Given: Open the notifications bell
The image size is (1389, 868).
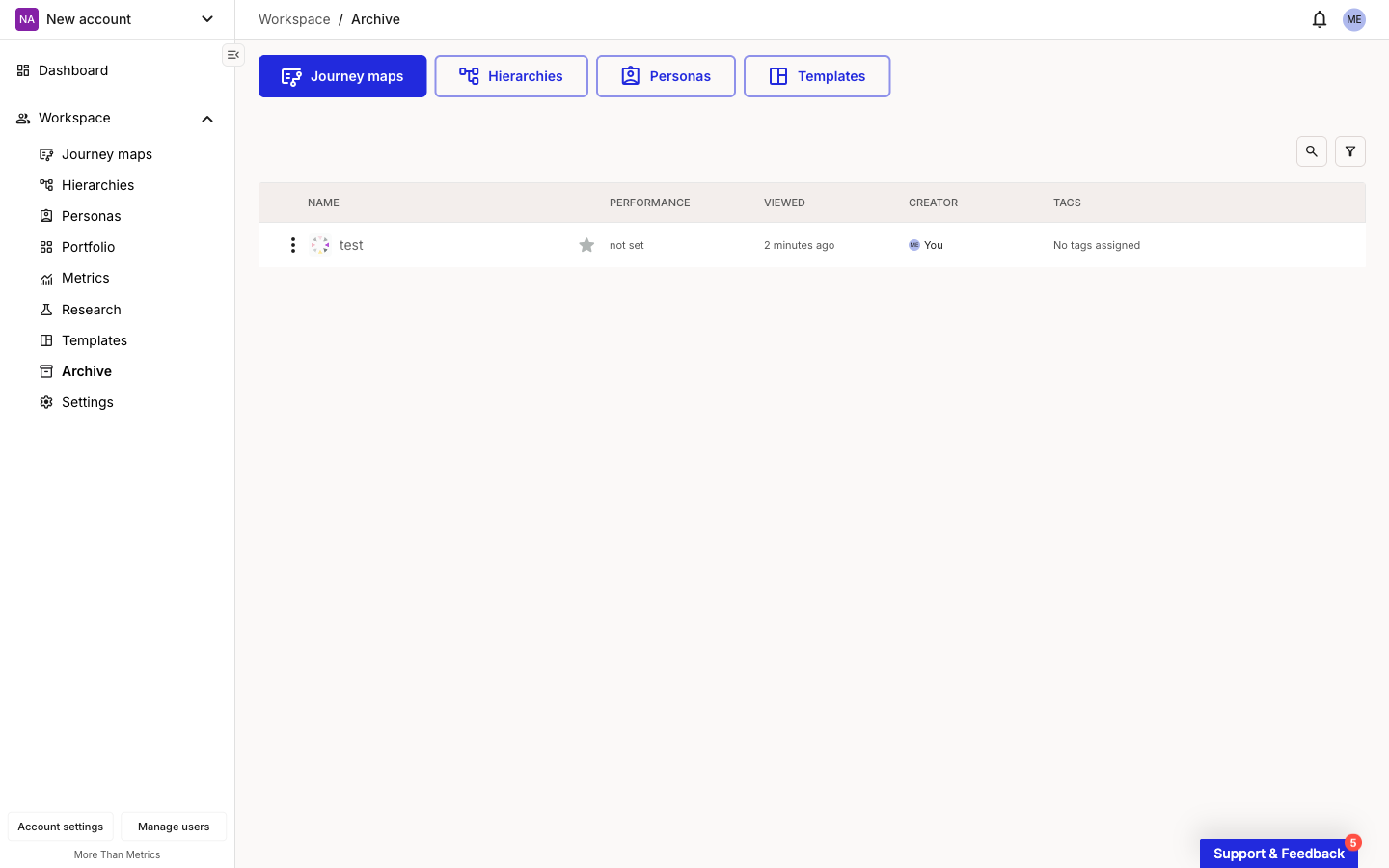Looking at the screenshot, I should tap(1320, 19).
